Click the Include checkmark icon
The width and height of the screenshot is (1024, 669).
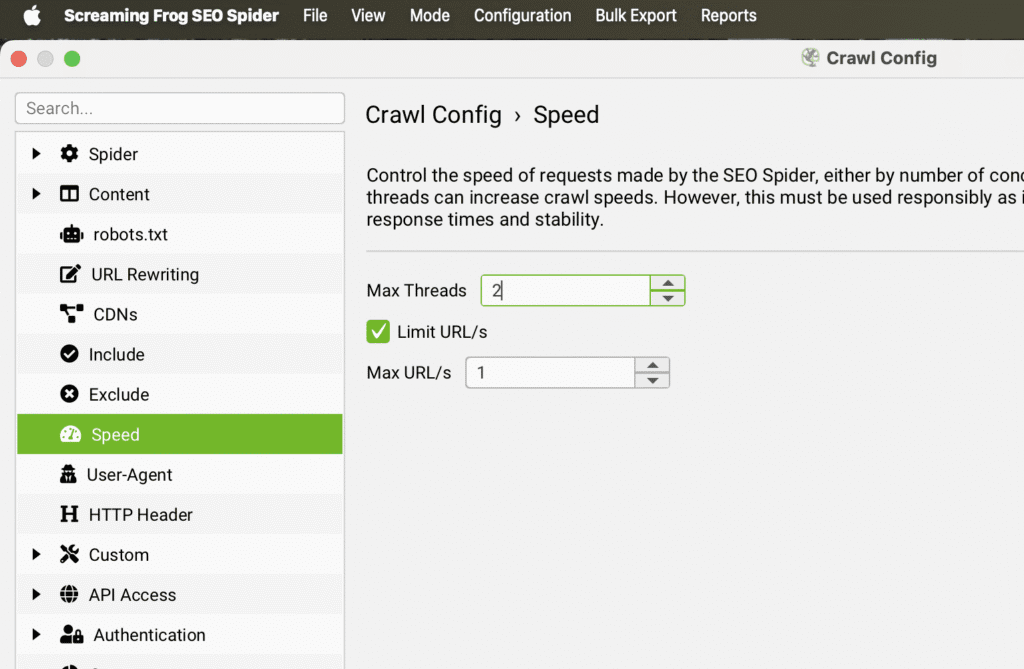click(x=69, y=354)
